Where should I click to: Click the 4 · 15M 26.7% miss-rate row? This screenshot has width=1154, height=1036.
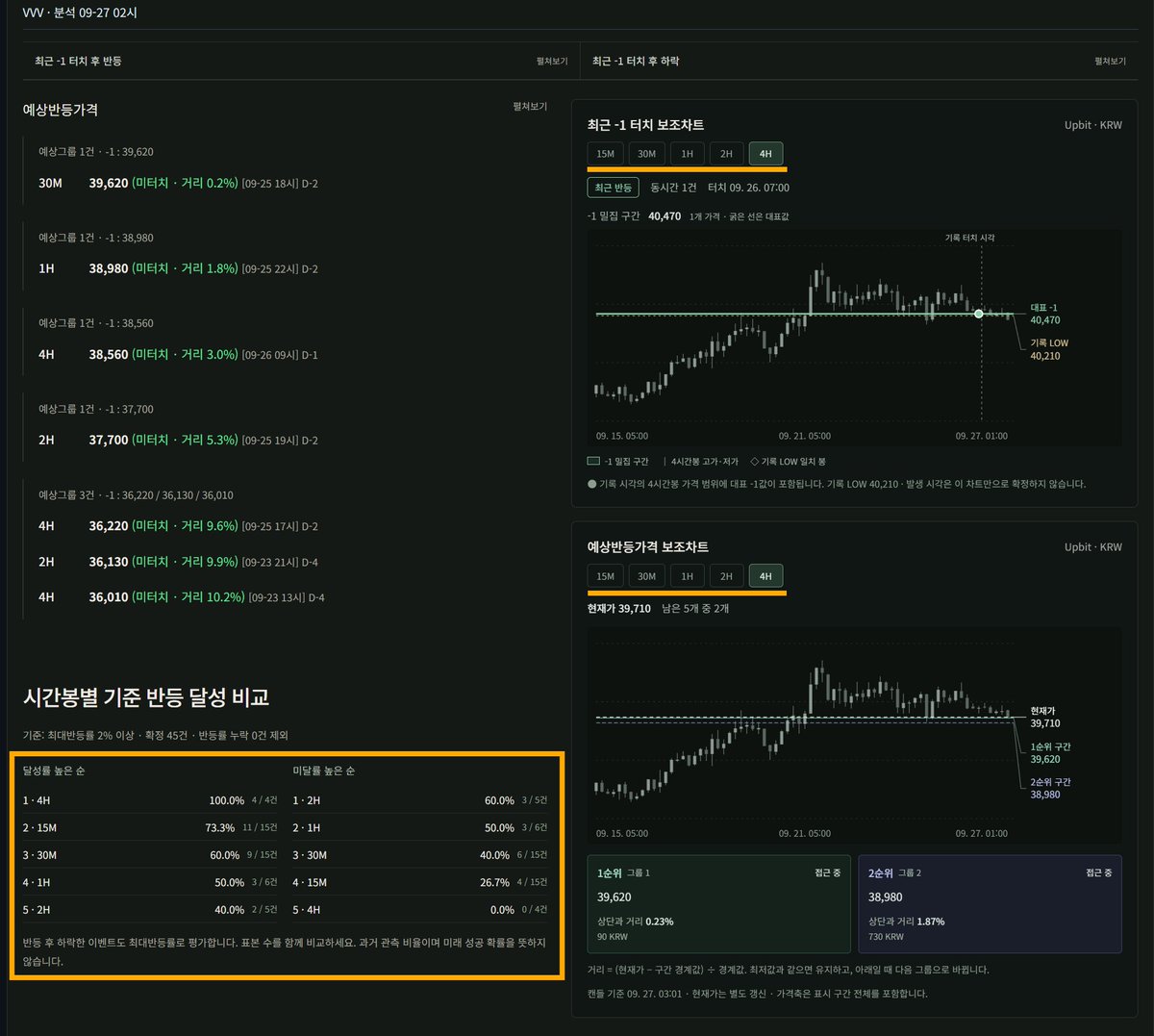[x=420, y=882]
